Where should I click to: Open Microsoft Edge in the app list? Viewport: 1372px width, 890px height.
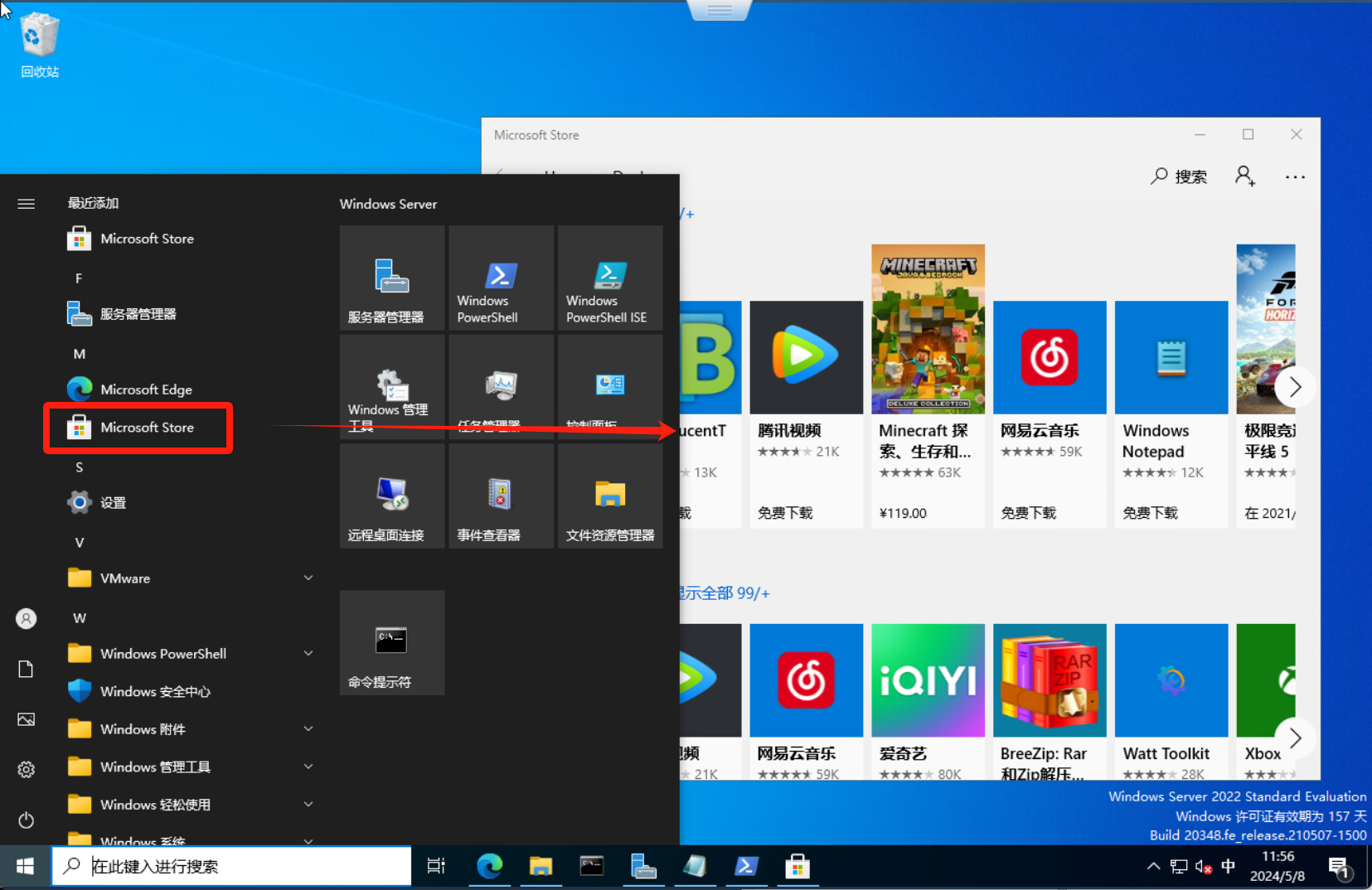pos(146,389)
